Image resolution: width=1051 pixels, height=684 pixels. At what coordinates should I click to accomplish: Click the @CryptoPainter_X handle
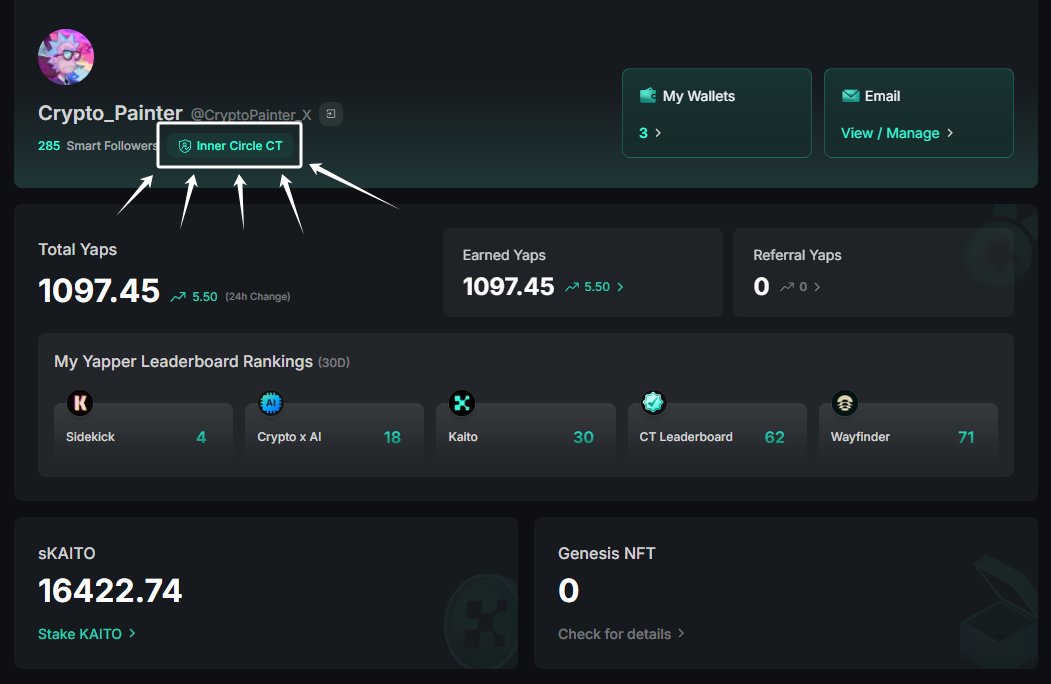[x=251, y=115]
